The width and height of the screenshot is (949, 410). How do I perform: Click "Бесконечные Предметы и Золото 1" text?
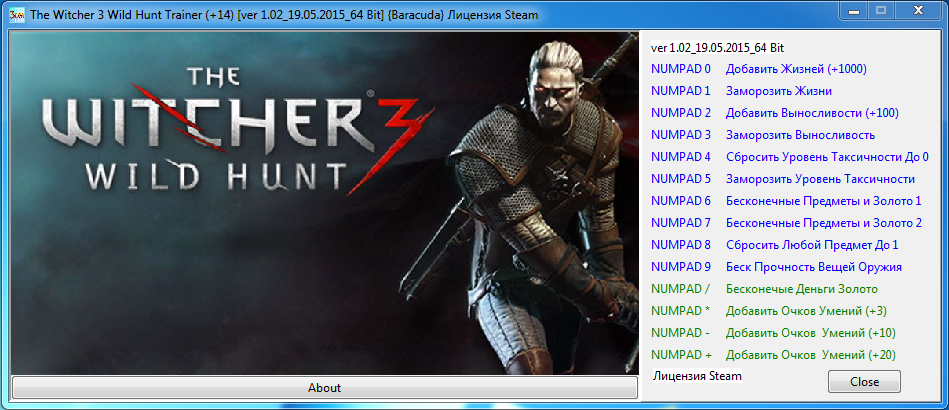point(824,201)
